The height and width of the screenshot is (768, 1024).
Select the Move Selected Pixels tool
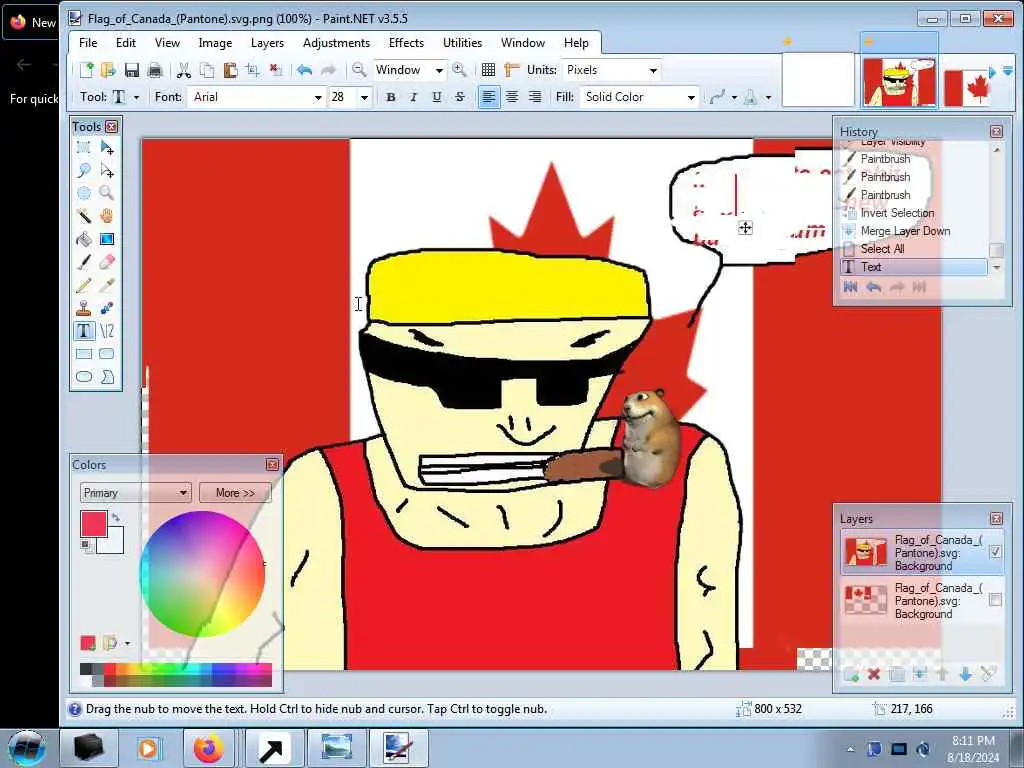point(107,148)
